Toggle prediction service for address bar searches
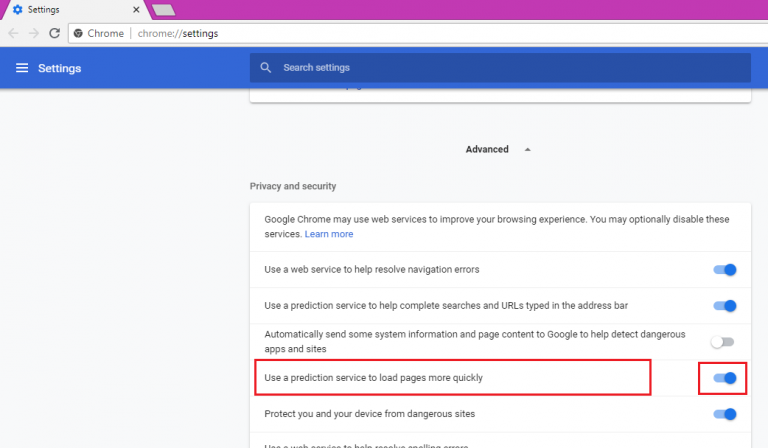This screenshot has width=768, height=448. (x=724, y=306)
